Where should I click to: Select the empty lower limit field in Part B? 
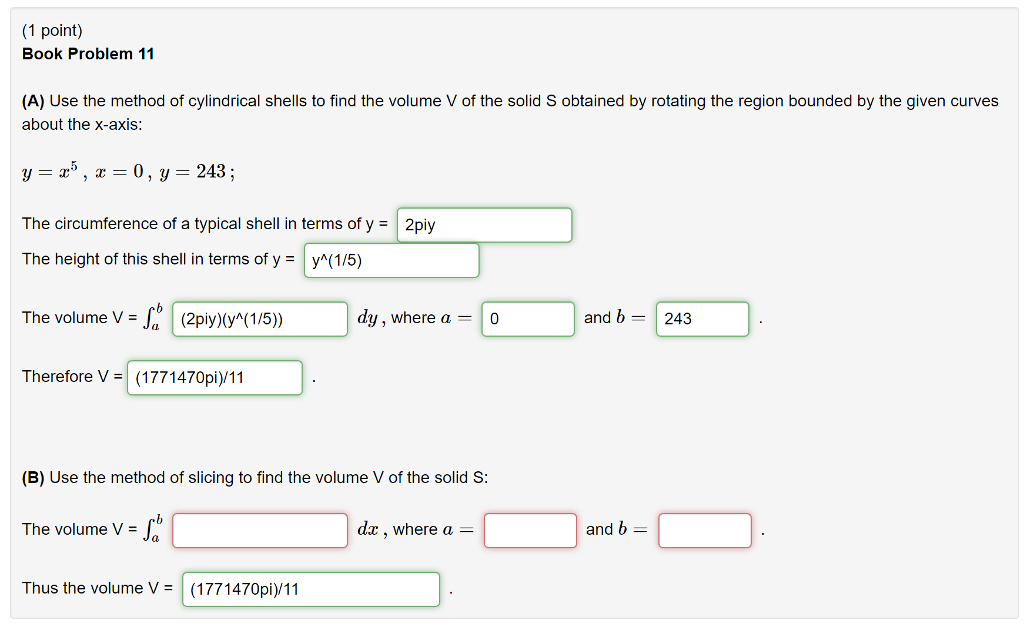point(530,530)
